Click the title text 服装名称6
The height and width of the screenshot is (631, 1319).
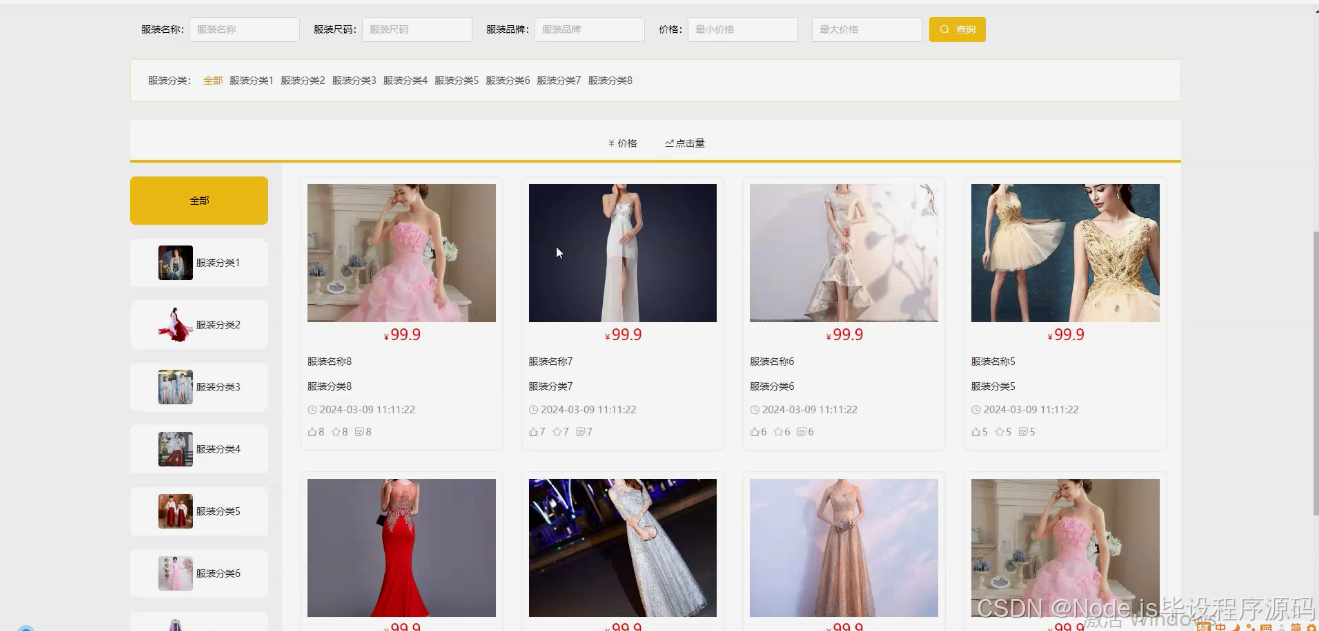coord(772,362)
